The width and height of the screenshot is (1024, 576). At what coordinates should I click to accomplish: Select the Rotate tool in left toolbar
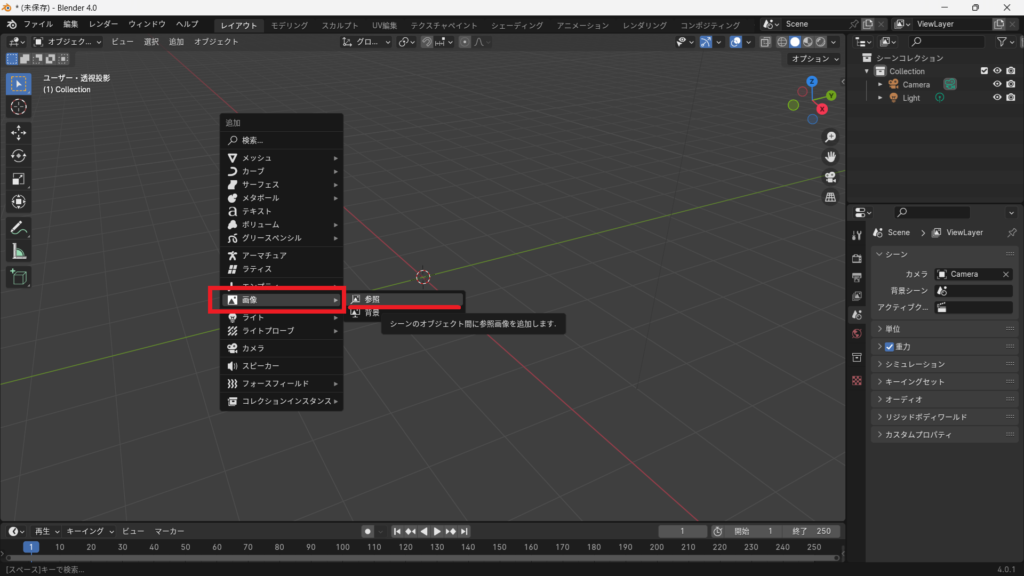click(x=19, y=156)
